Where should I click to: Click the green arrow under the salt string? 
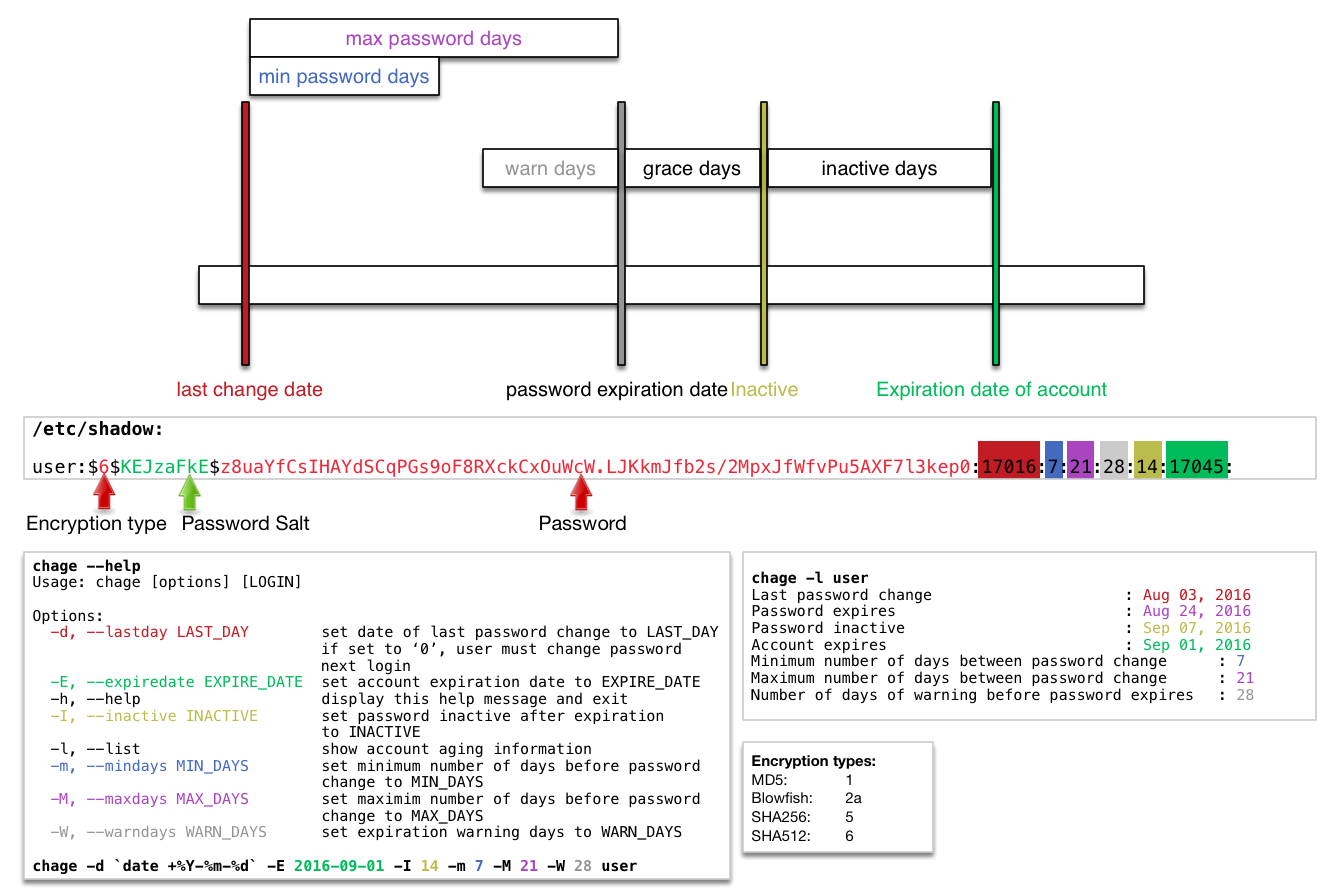click(x=189, y=493)
